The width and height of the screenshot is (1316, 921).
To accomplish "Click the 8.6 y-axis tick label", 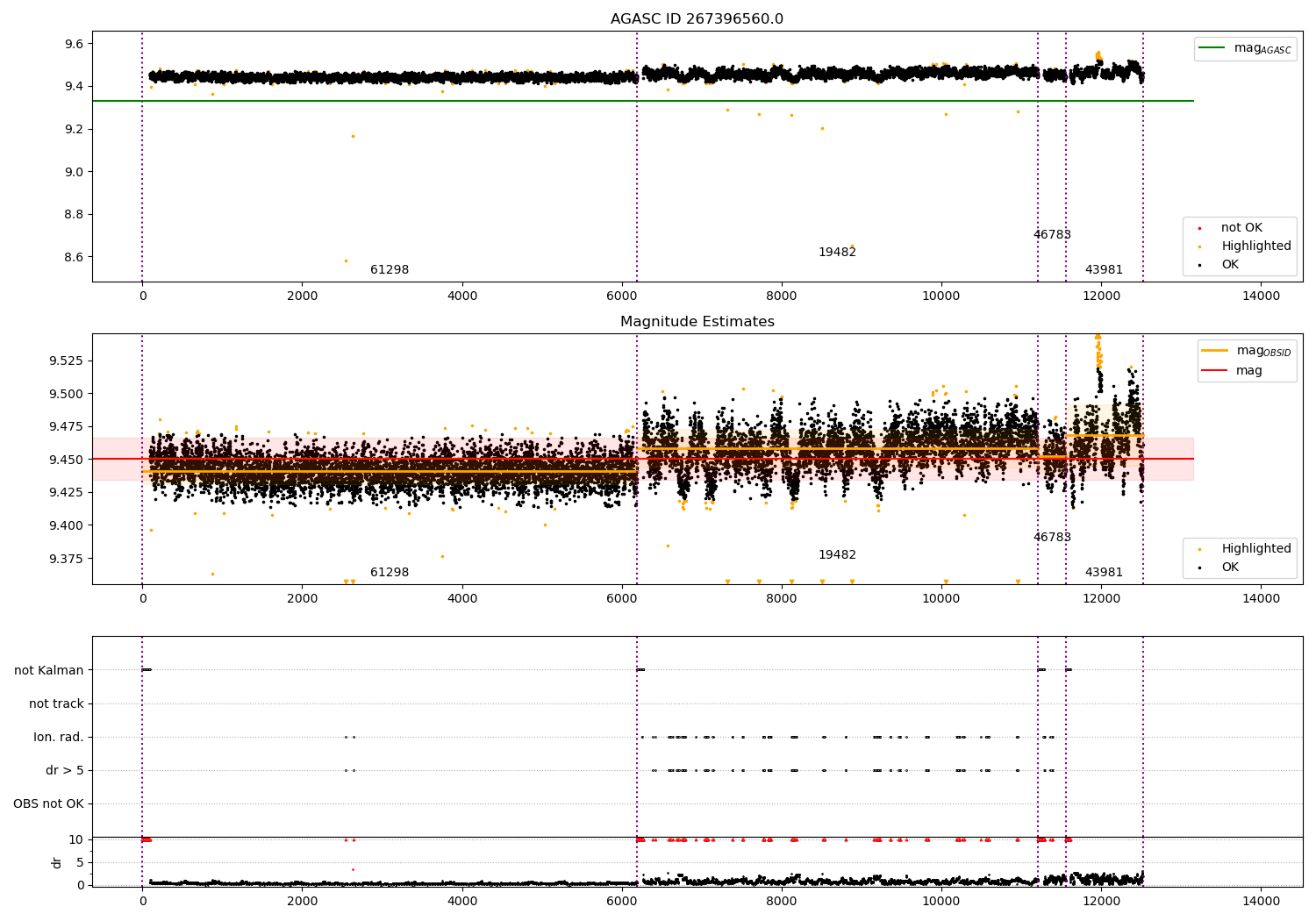I will (74, 257).
